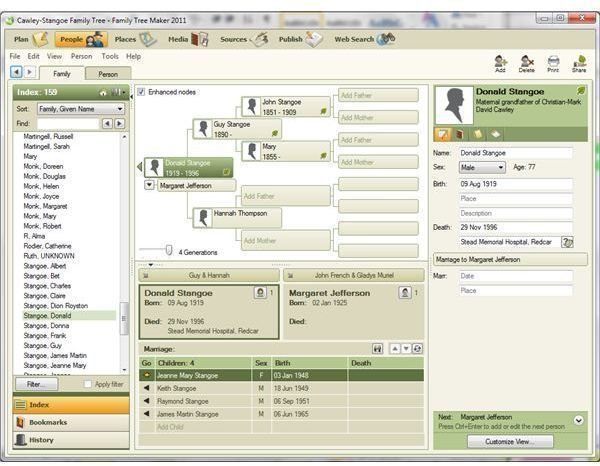Screen dimensions: 600x466
Task: Go to Keith Stangoe using arrow icon
Action: click(147, 388)
